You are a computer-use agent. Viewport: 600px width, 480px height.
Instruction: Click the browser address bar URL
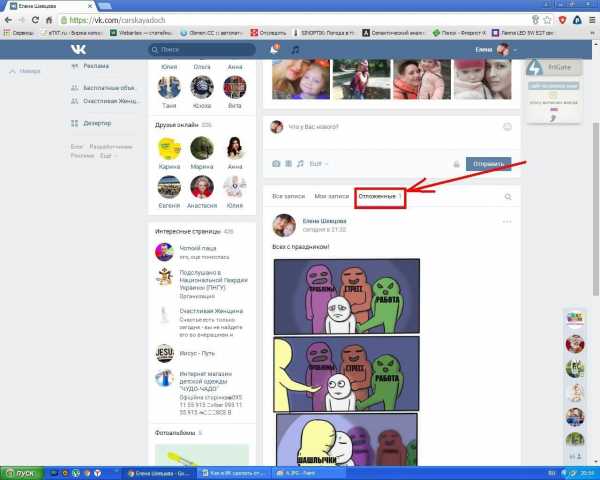(117, 20)
